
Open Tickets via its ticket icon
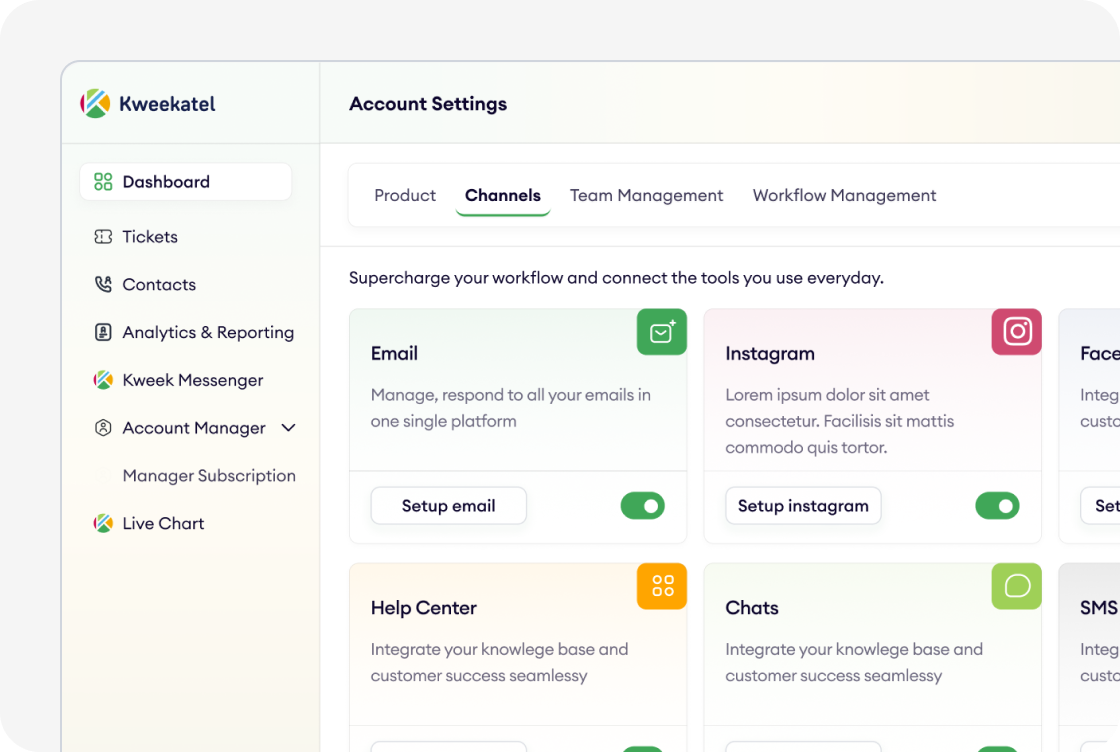(103, 236)
